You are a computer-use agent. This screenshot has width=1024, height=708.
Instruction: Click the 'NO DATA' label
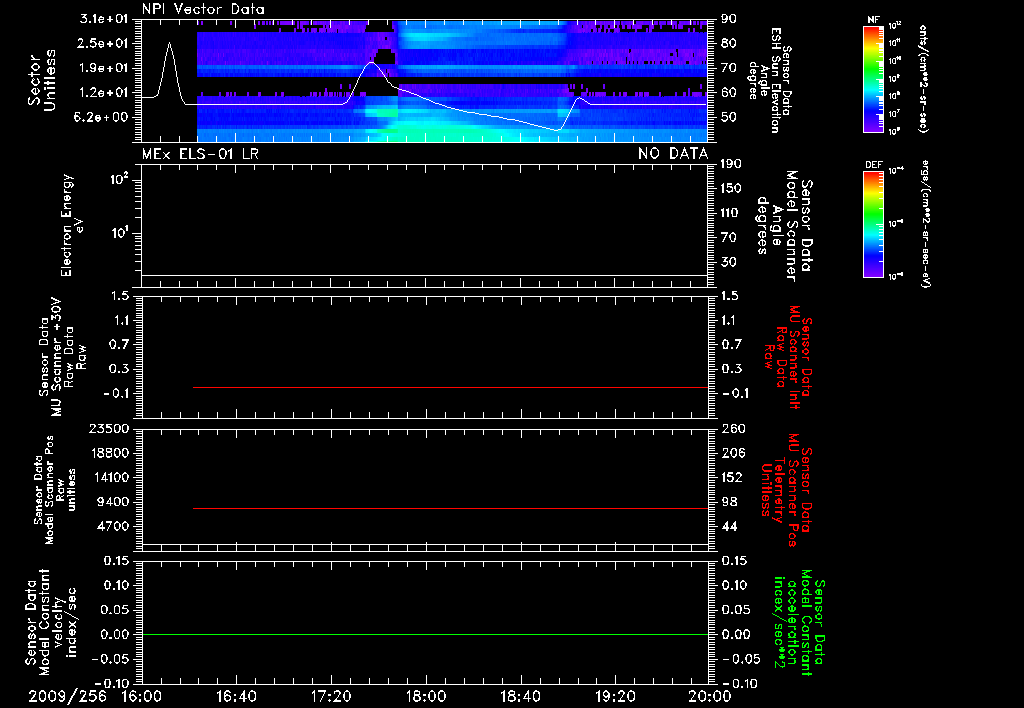pyautogui.click(x=673, y=154)
